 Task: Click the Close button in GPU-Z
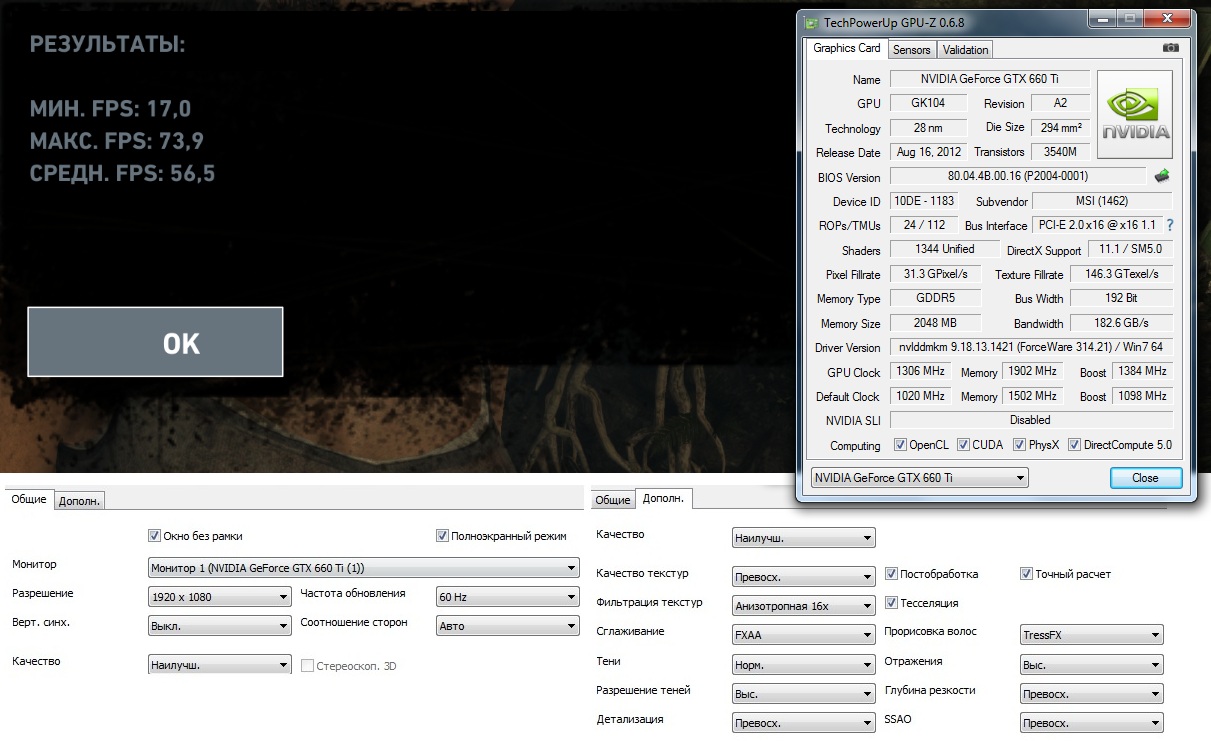tap(1145, 478)
